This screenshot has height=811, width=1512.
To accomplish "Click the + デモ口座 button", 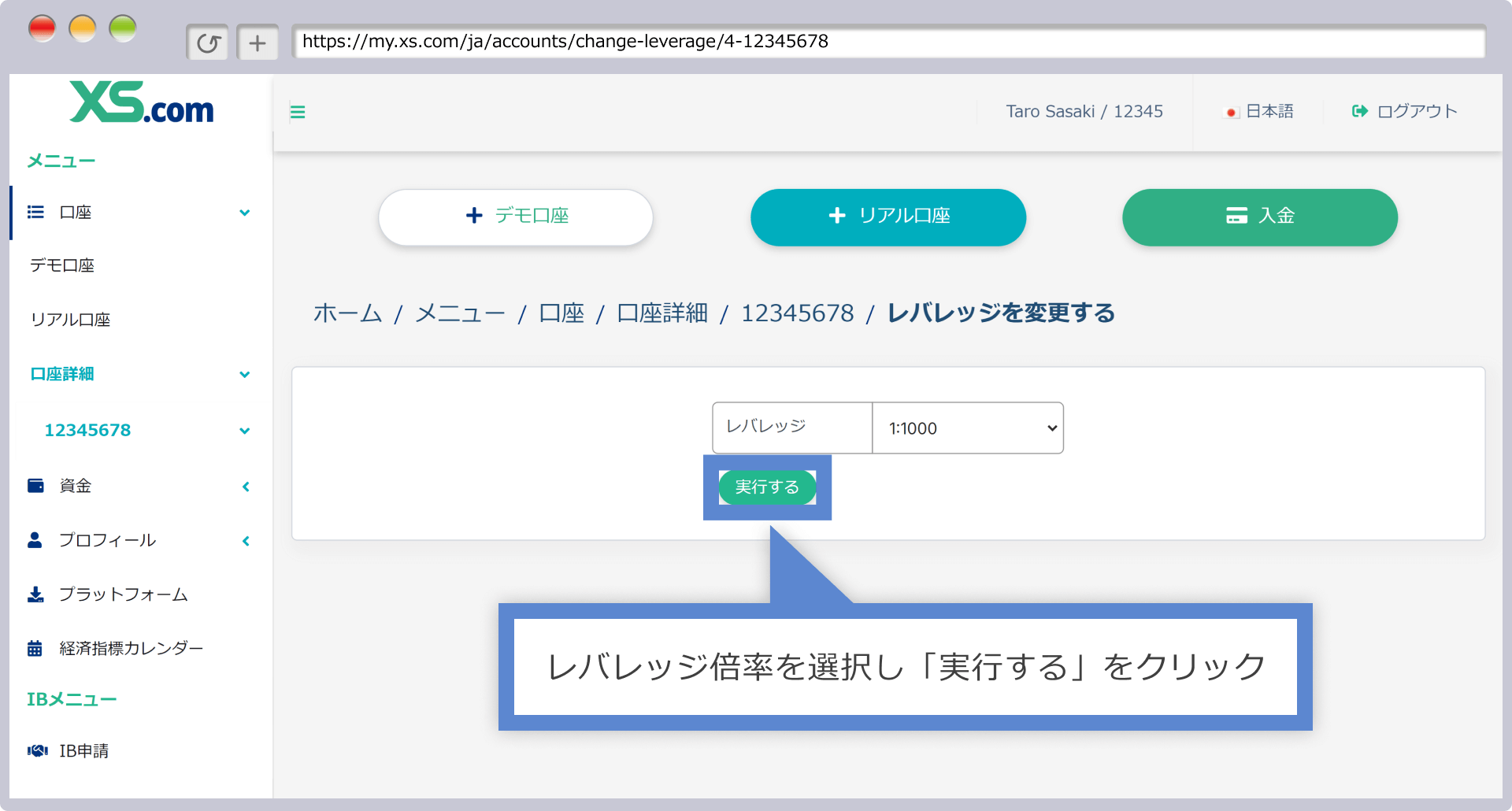I will pyautogui.click(x=516, y=217).
